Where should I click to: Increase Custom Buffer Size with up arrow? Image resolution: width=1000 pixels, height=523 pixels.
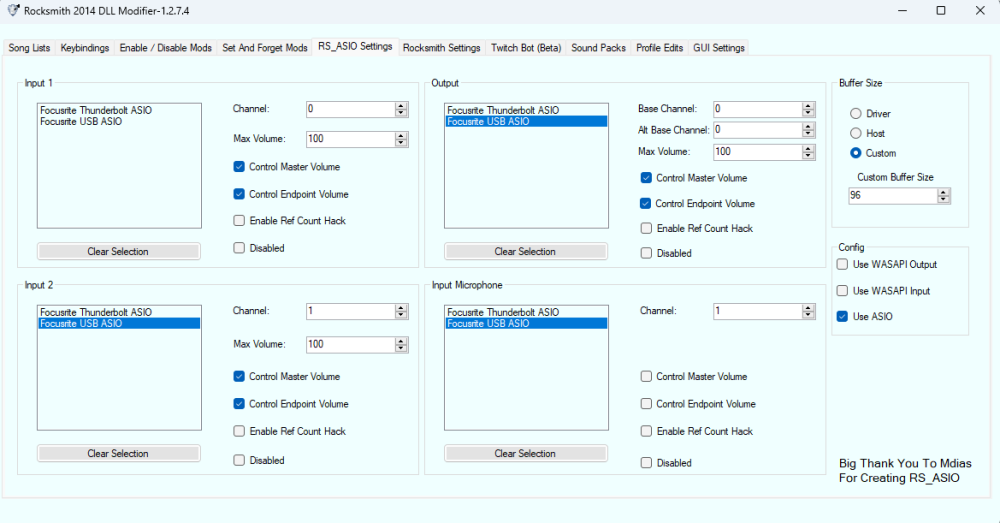pos(944,192)
